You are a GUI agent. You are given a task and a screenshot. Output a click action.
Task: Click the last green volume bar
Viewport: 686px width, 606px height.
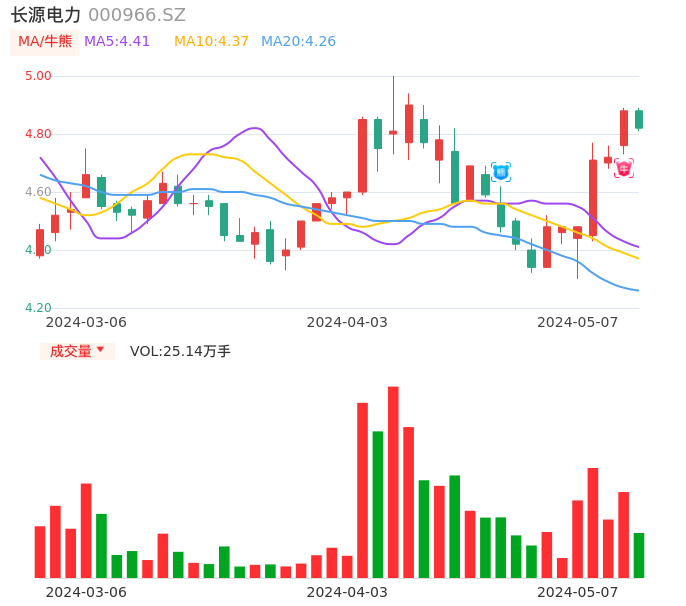coord(639,555)
